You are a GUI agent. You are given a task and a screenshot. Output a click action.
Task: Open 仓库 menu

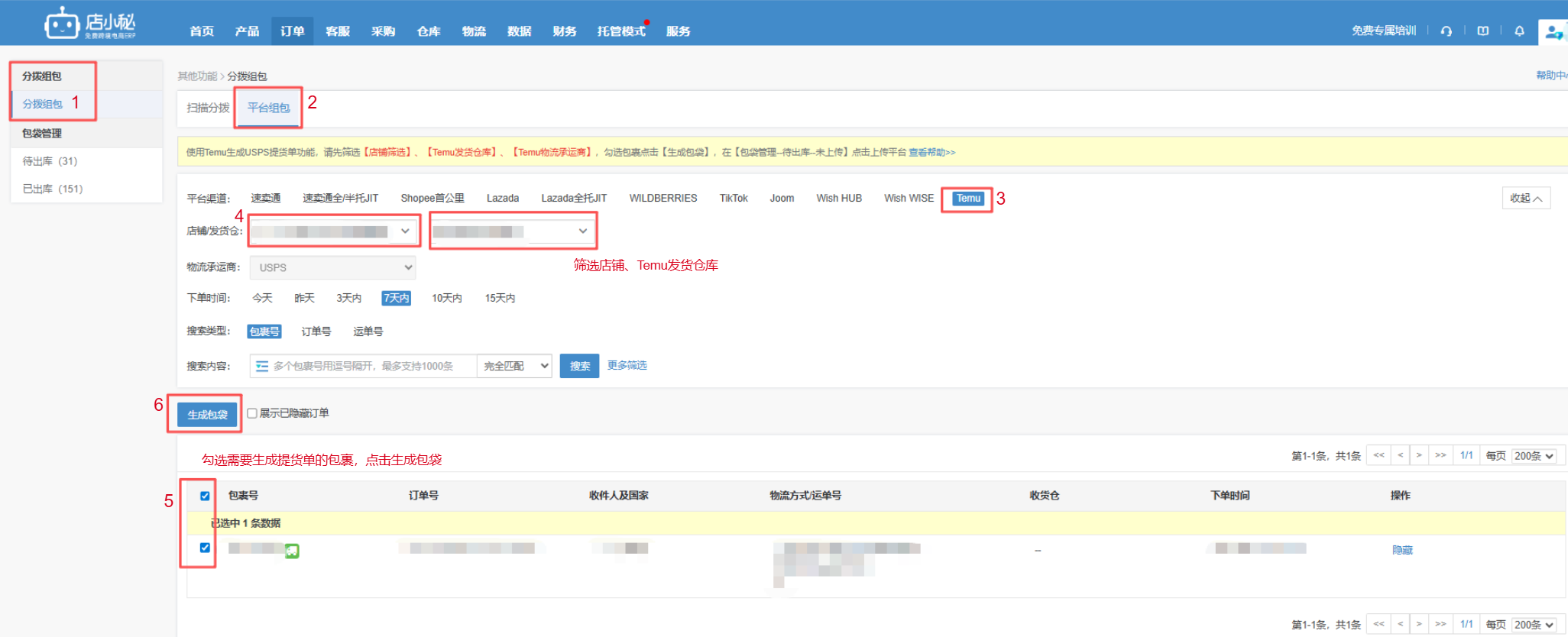(429, 31)
